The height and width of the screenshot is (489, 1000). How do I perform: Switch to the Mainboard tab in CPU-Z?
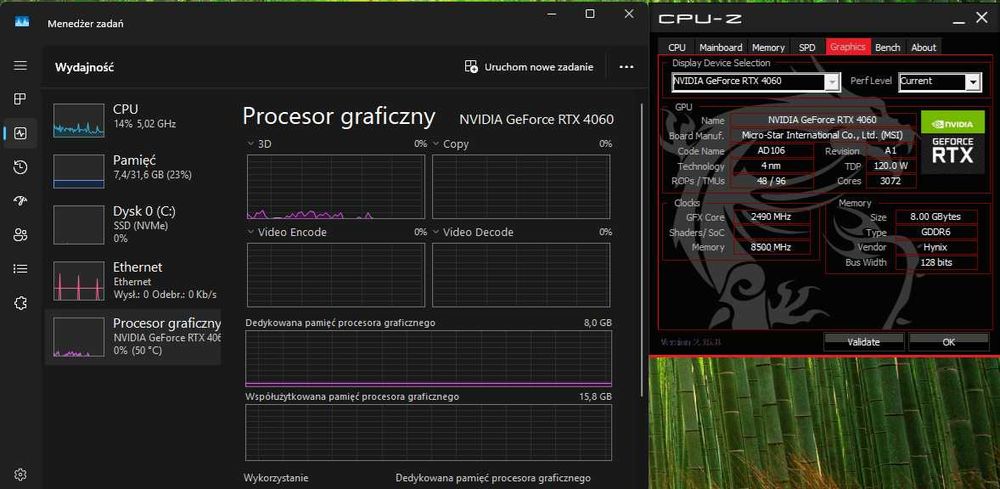[x=721, y=47]
